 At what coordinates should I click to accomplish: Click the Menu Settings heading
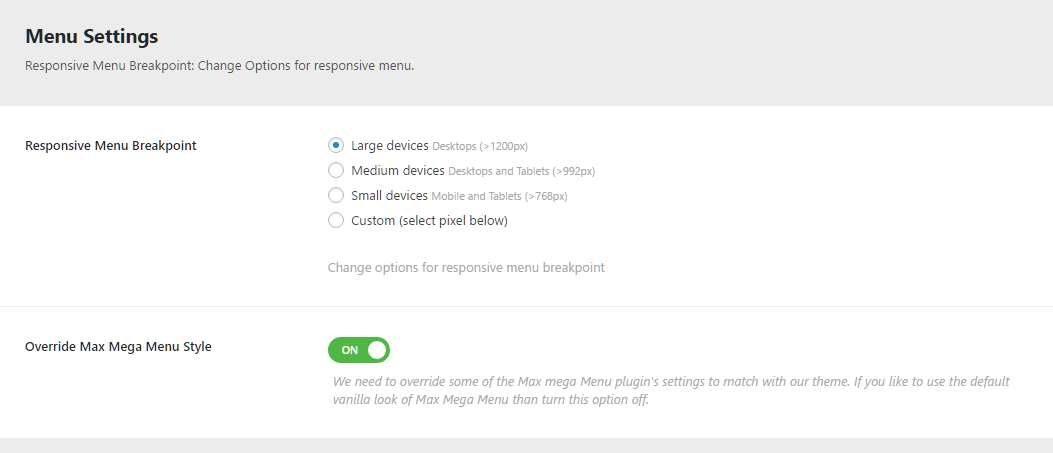pyautogui.click(x=92, y=37)
